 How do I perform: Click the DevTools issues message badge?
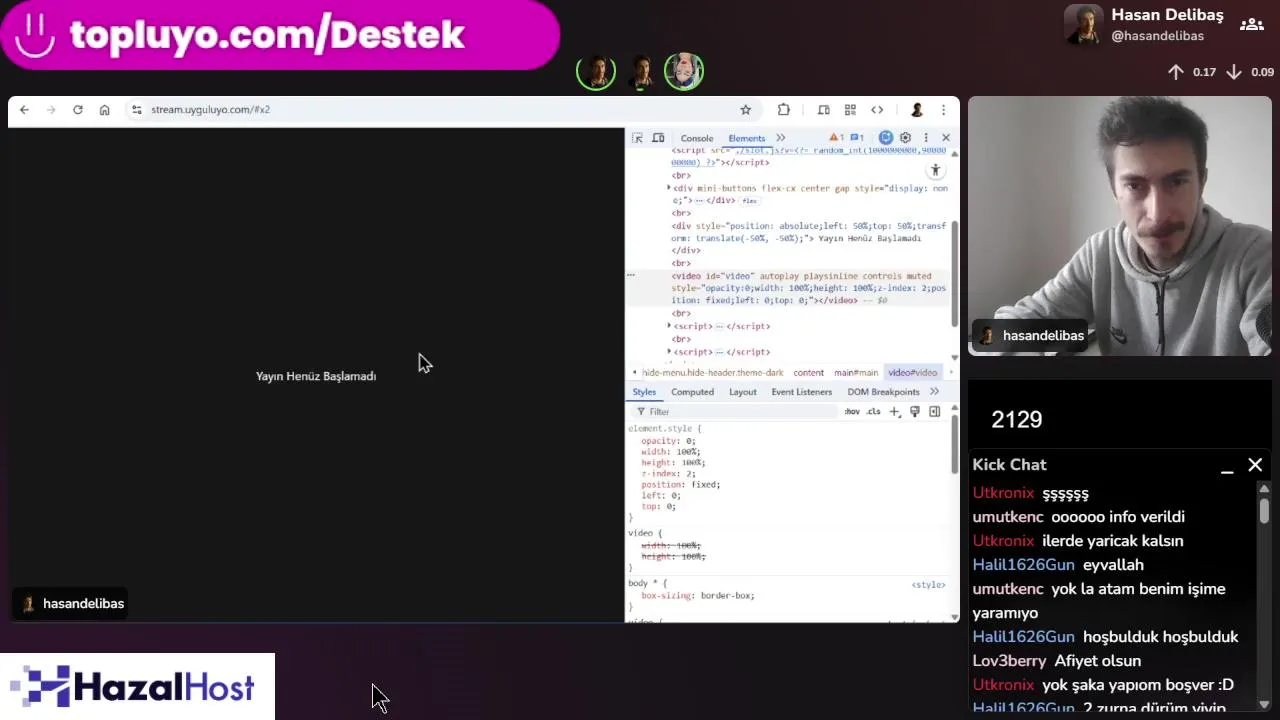coord(857,138)
